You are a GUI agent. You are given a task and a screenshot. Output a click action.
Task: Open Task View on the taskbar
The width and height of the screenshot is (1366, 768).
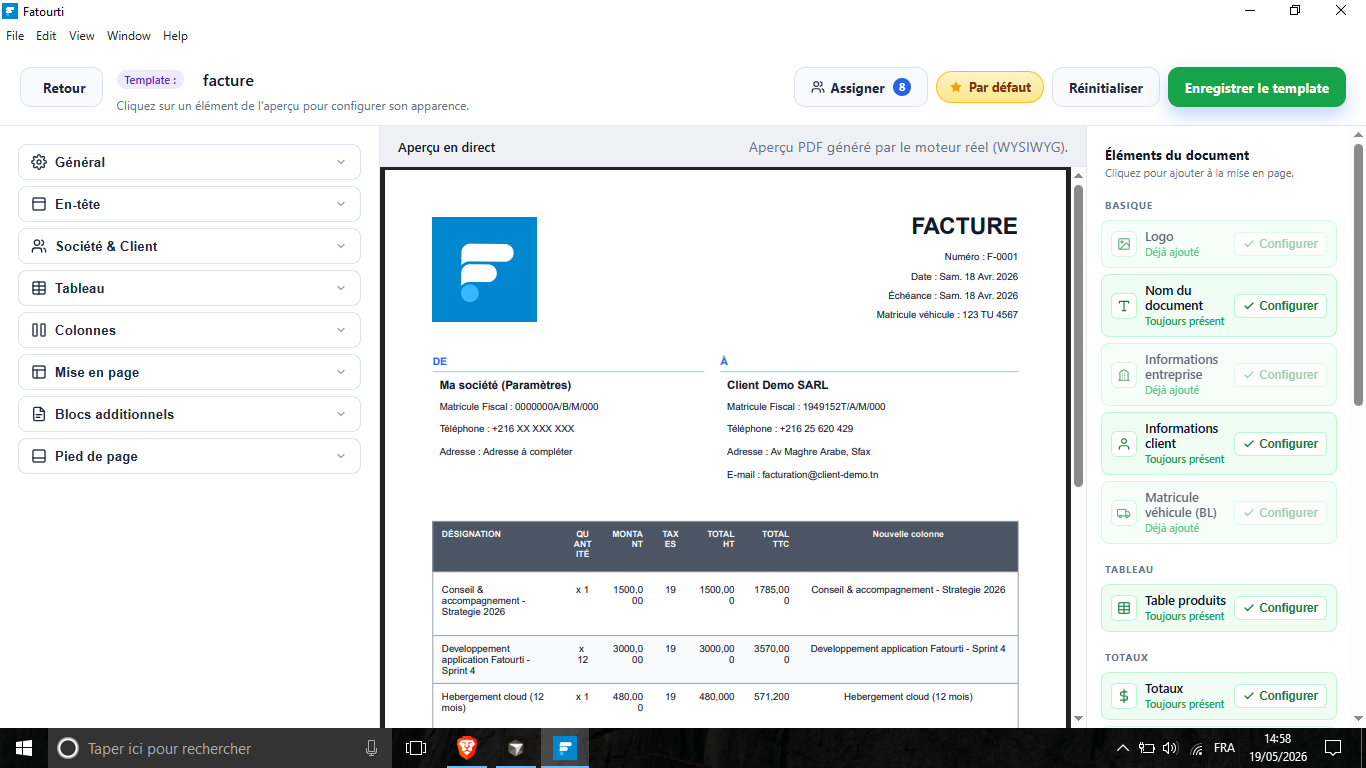(416, 748)
